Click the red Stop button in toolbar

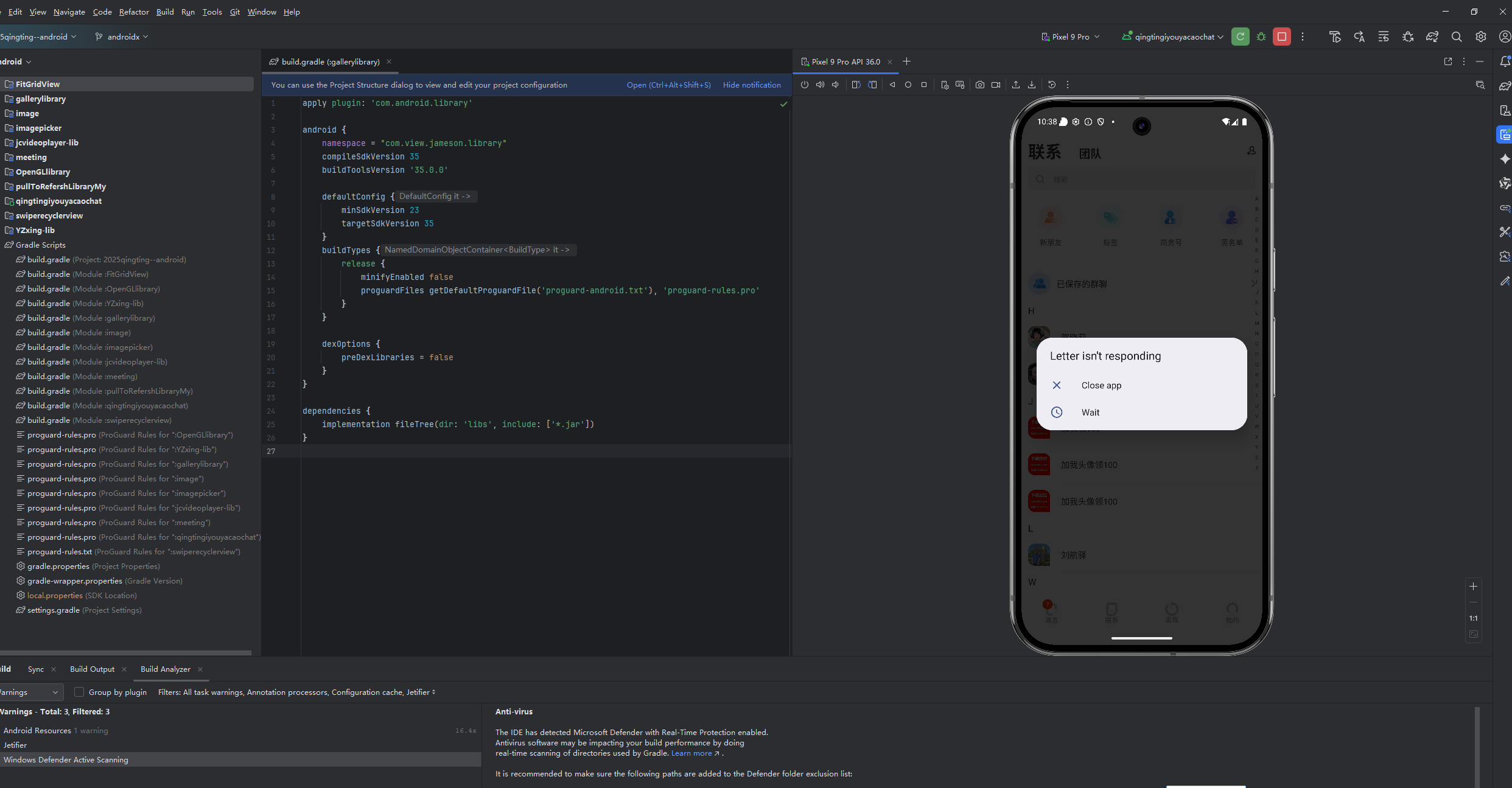pyautogui.click(x=1281, y=37)
